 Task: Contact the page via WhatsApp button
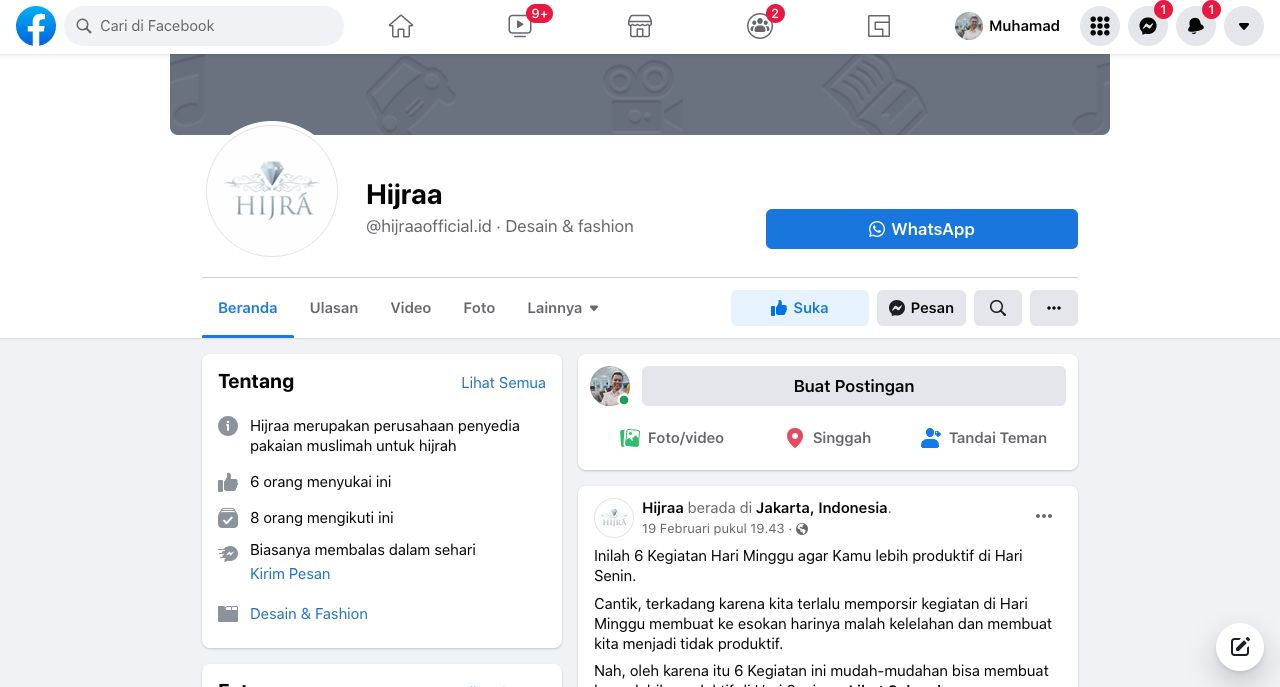922,229
